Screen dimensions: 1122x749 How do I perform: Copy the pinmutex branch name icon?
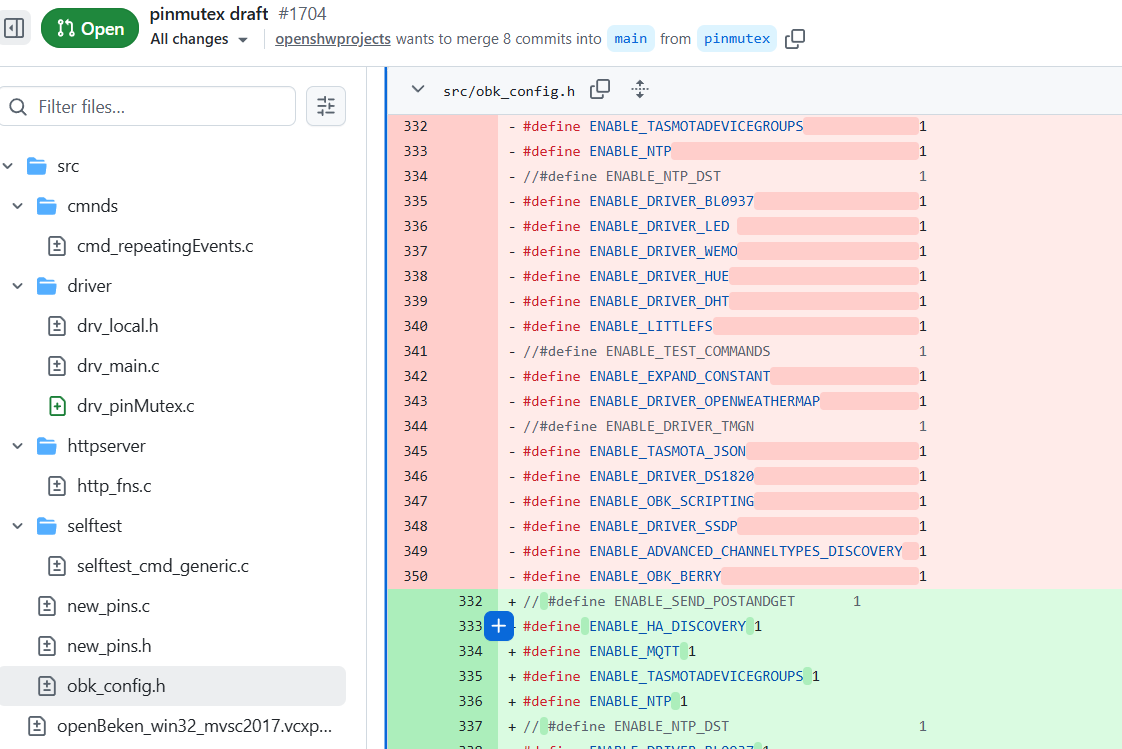[795, 39]
